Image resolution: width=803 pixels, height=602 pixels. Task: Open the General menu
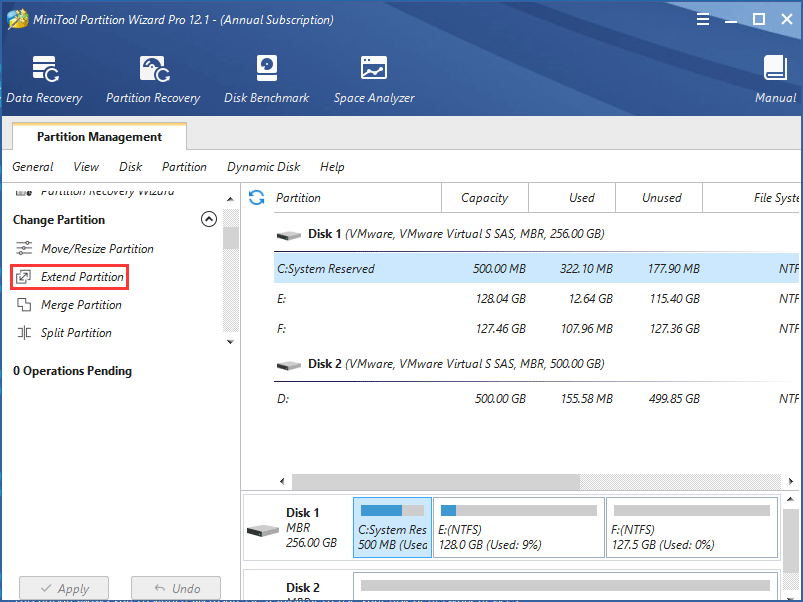[33, 167]
